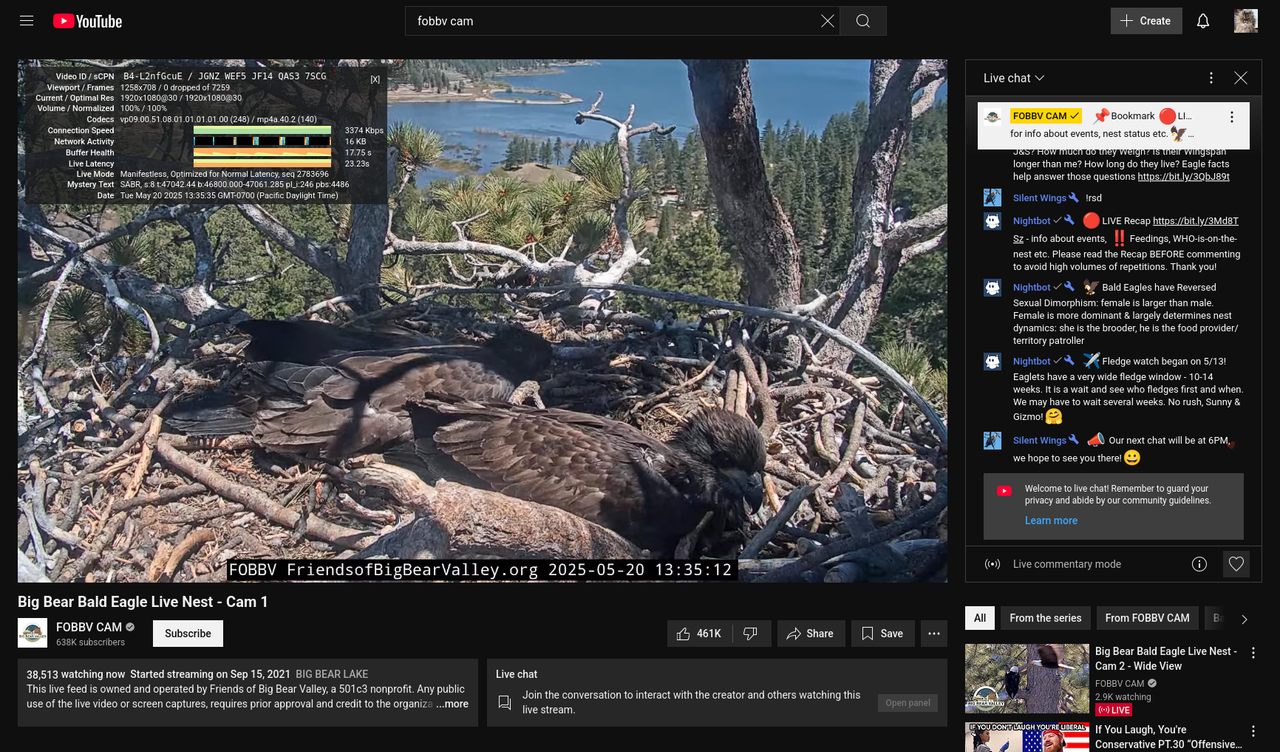This screenshot has height=752, width=1280.
Task: Open the notifications bell
Action: [1203, 21]
